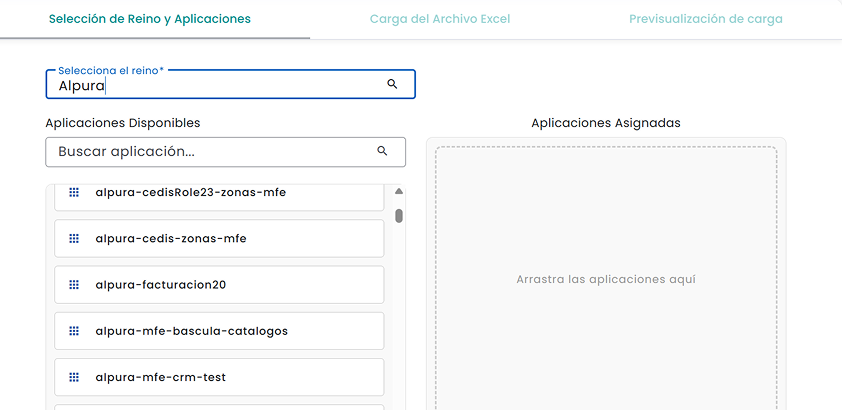Click the Selecciona el reino input field
Screen dimensions: 842x410
click(230, 84)
